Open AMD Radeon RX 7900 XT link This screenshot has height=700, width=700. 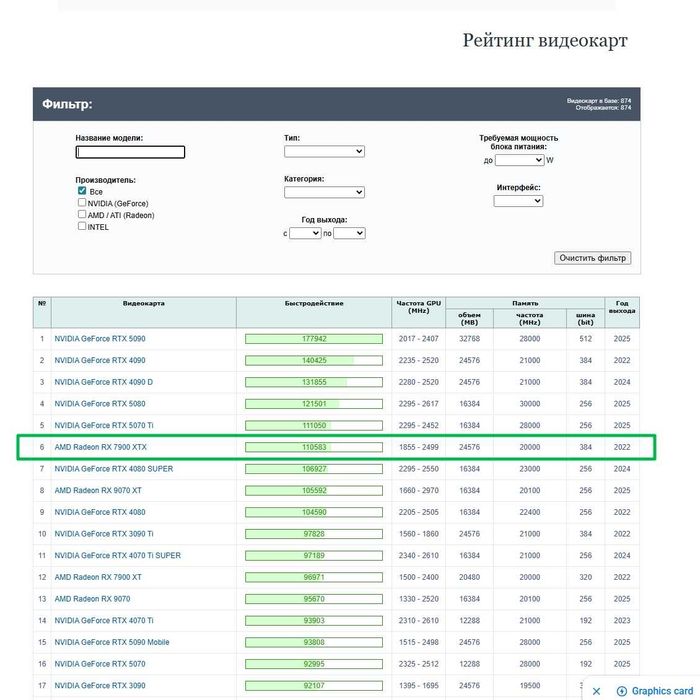[x=98, y=577]
